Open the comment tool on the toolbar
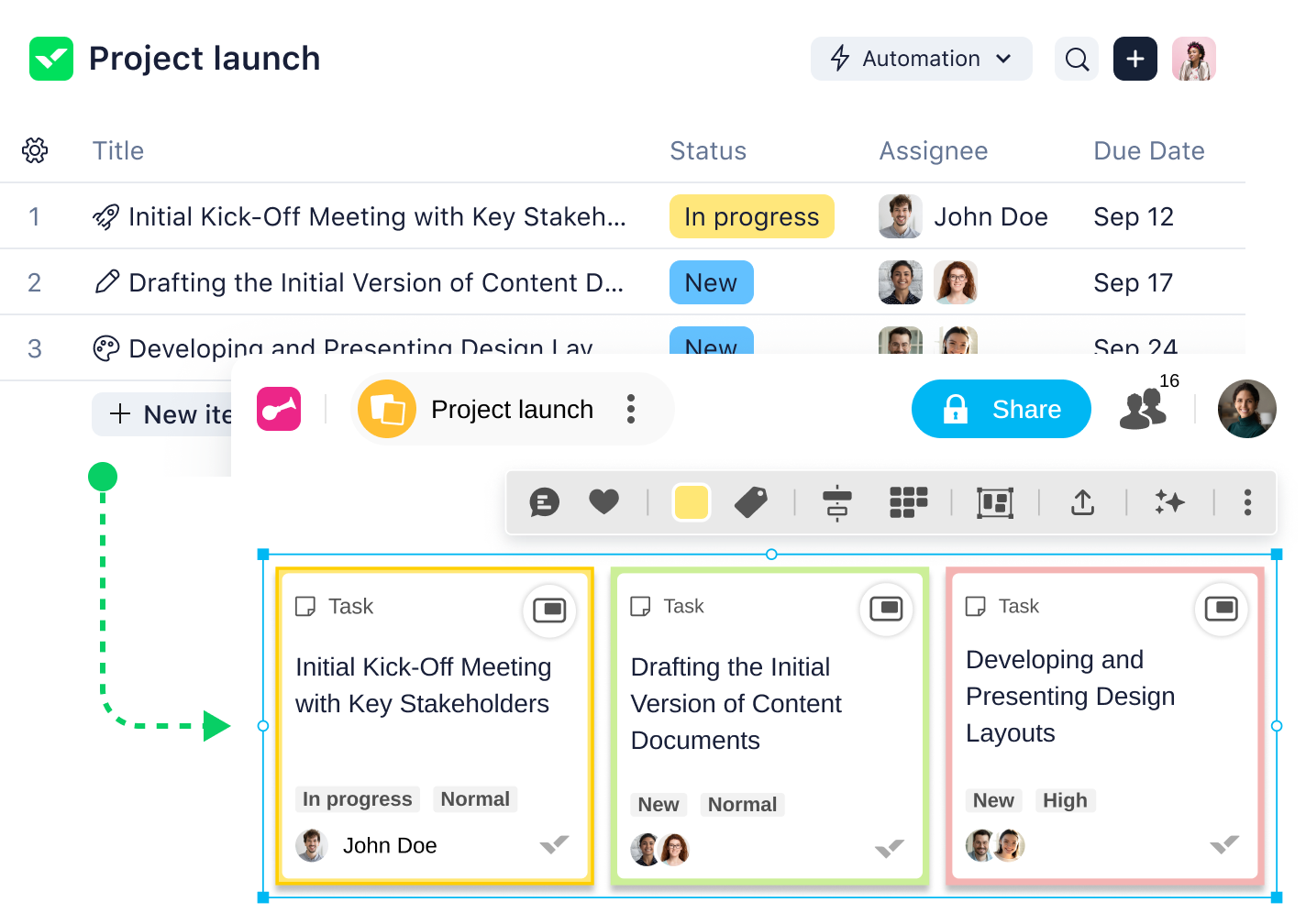The height and width of the screenshot is (924, 1306). (x=544, y=502)
